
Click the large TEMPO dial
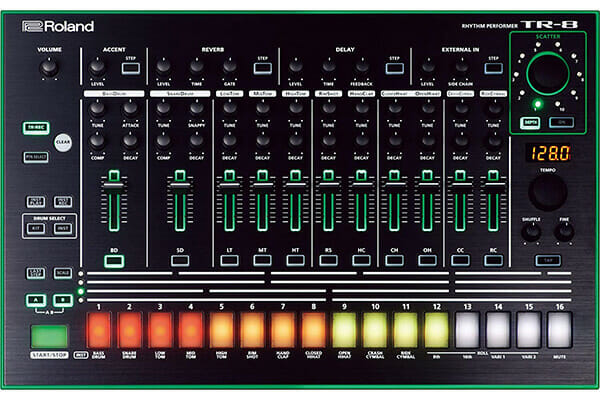click(x=548, y=193)
